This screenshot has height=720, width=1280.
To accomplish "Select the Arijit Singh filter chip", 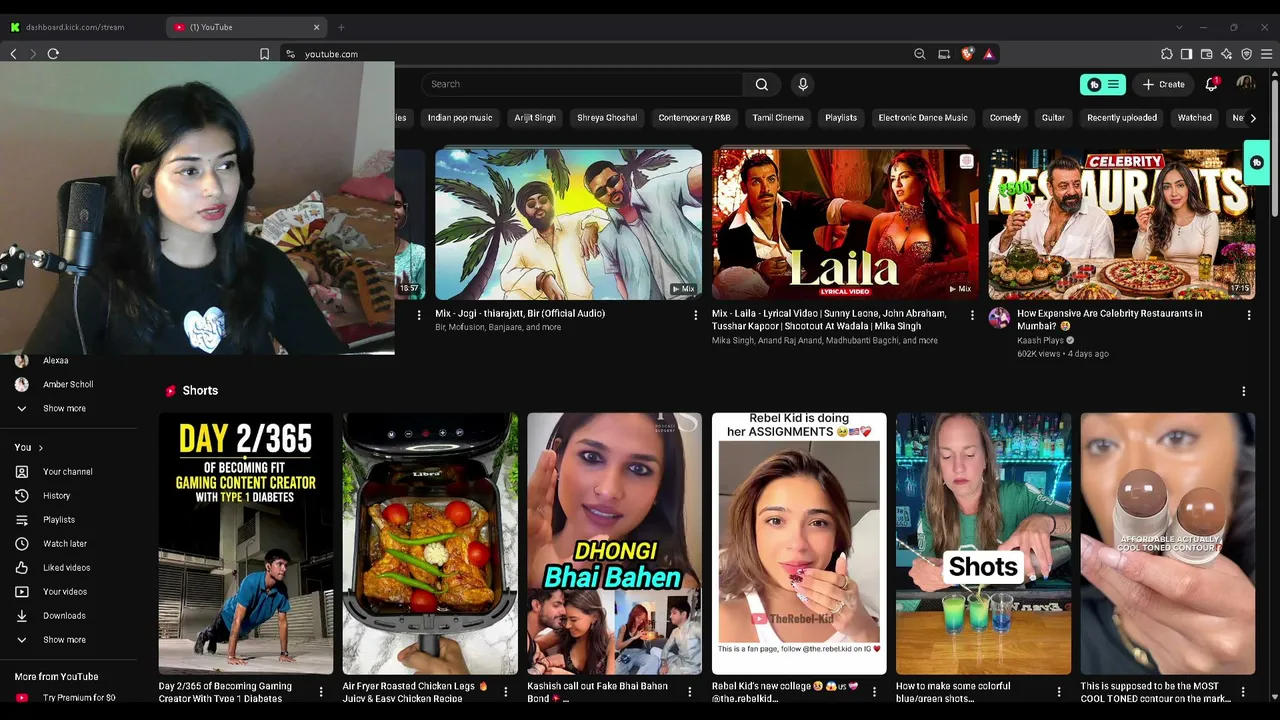I will 535,118.
